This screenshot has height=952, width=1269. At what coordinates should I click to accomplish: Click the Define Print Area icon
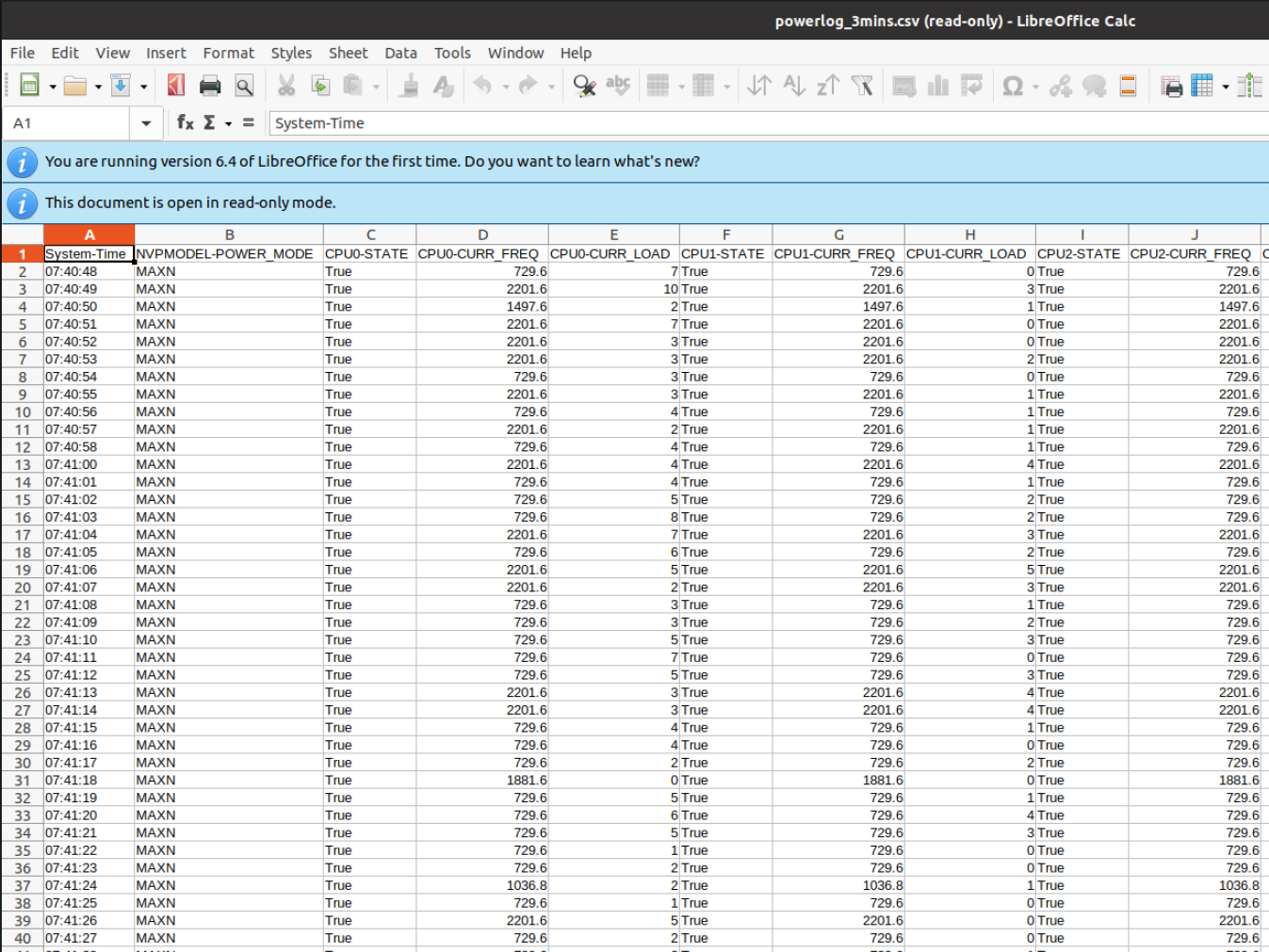tap(1171, 86)
